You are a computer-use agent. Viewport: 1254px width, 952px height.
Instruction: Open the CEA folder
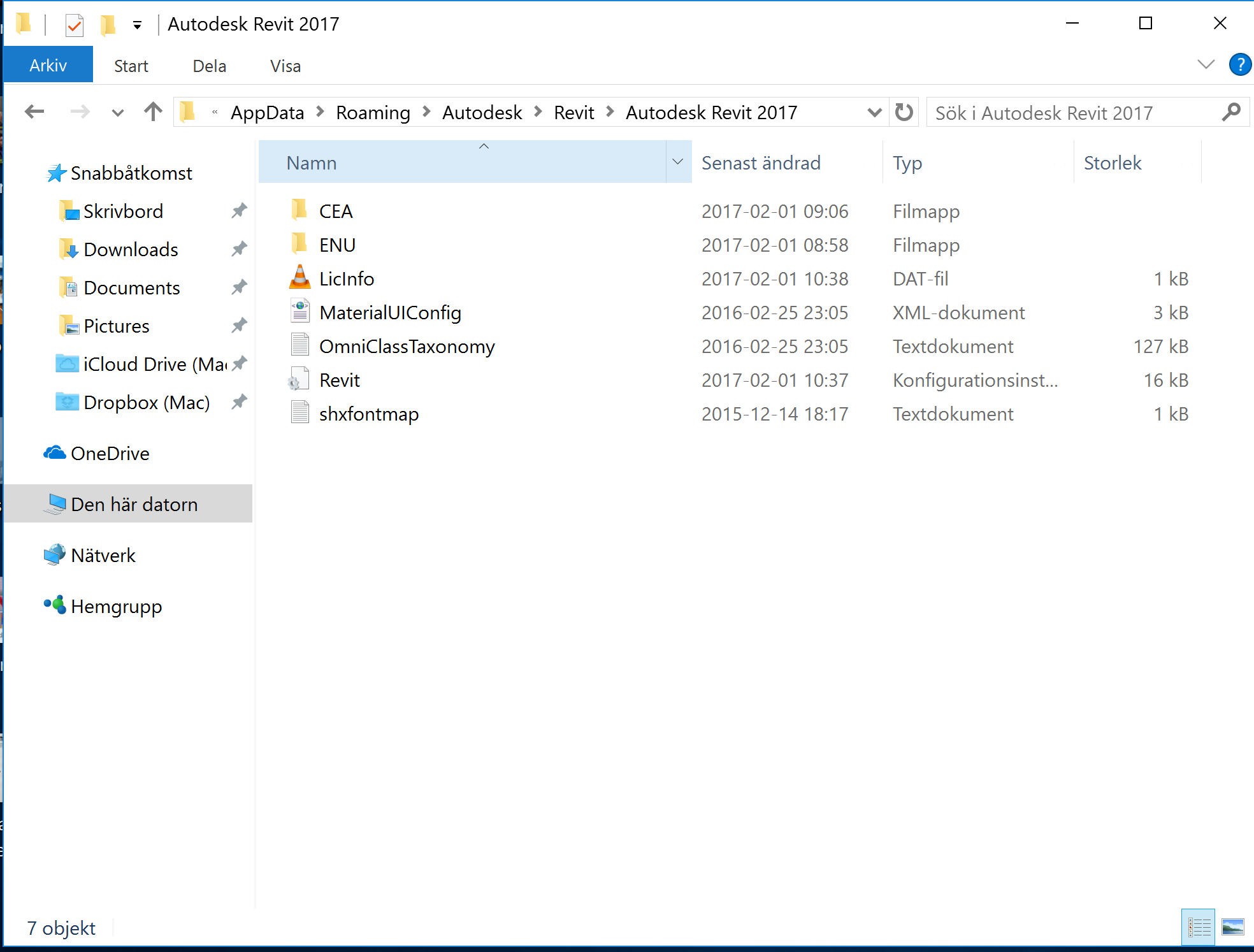[x=336, y=211]
